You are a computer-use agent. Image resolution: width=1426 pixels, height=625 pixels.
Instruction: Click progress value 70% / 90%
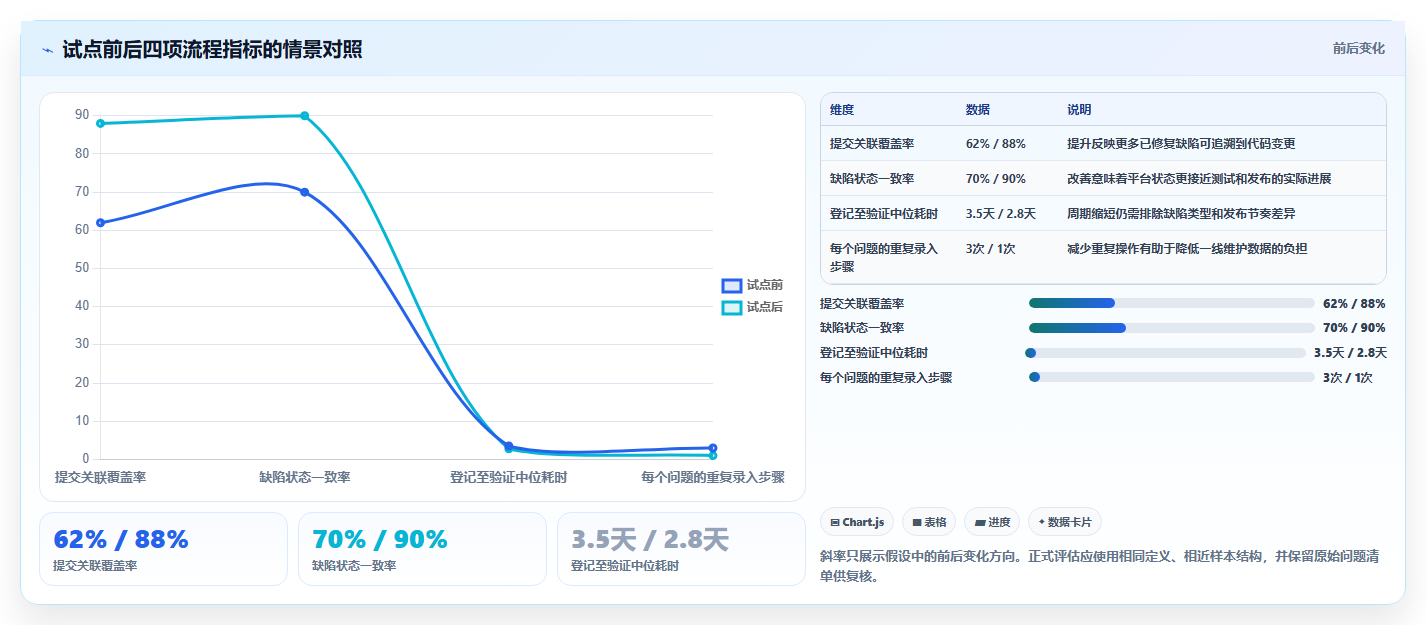click(x=1354, y=328)
